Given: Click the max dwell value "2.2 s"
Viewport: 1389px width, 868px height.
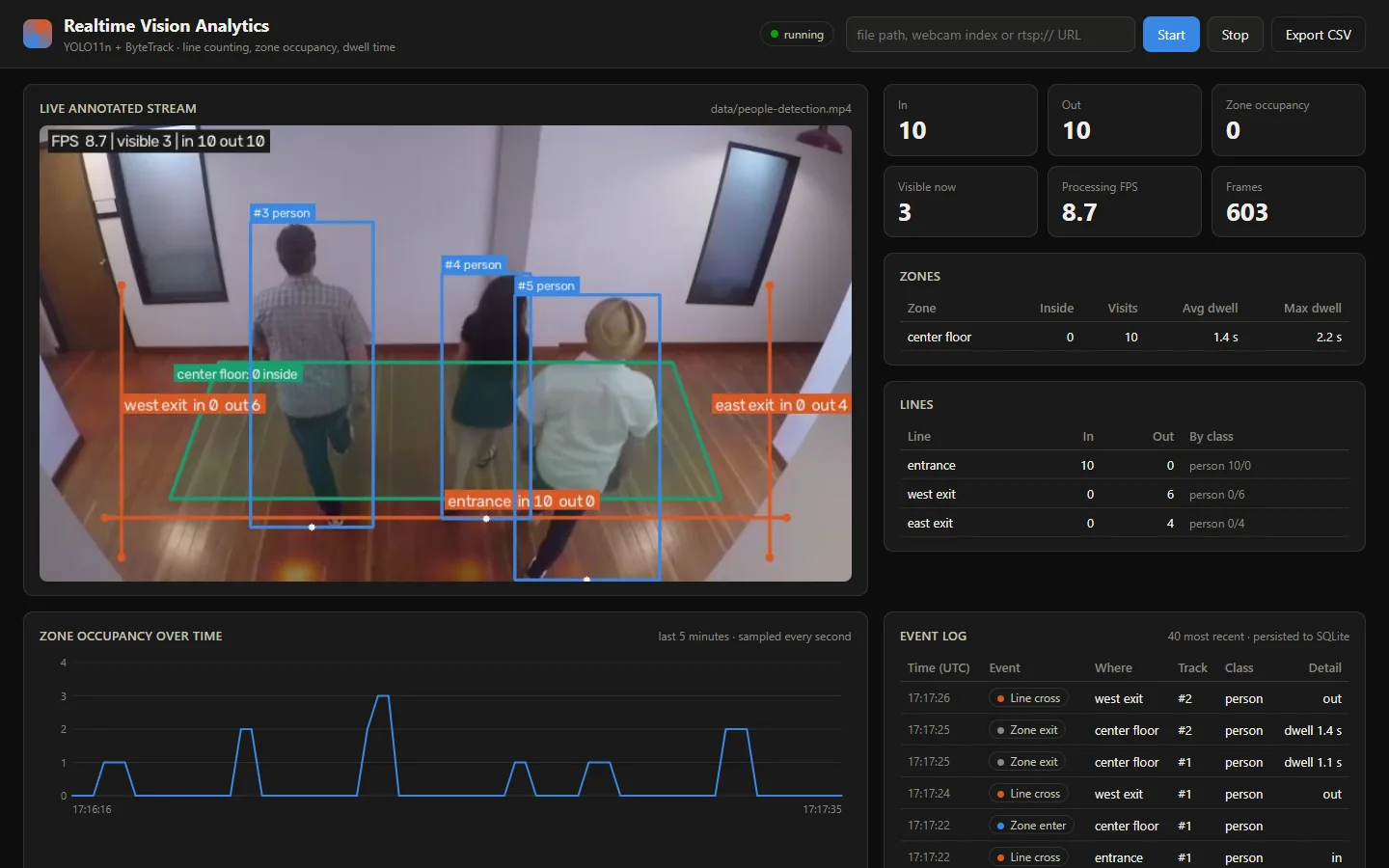Looking at the screenshot, I should pos(1329,338).
